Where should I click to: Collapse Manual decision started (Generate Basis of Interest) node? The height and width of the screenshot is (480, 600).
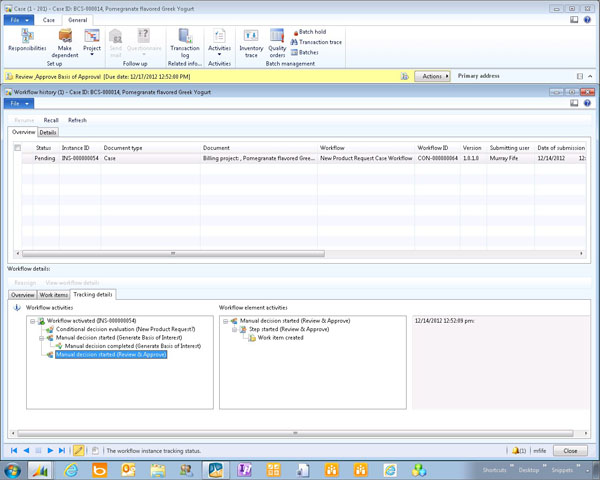tap(41, 338)
